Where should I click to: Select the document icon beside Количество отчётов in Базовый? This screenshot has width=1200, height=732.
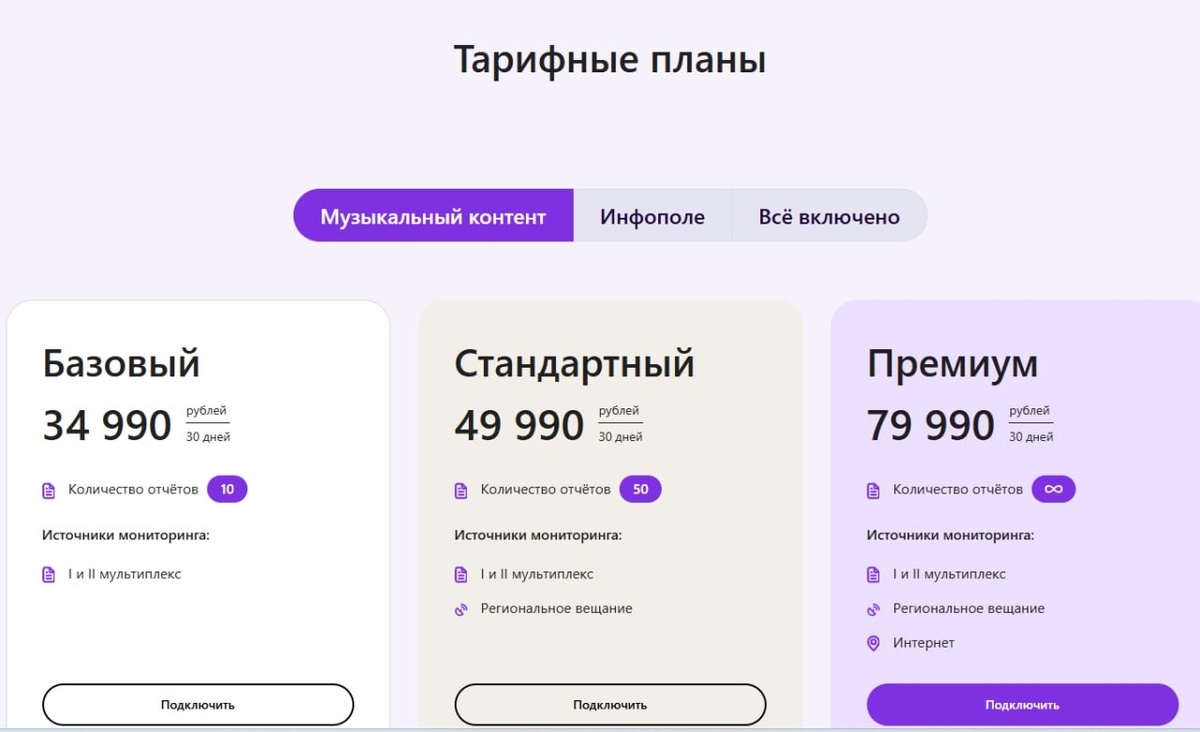pyautogui.click(x=47, y=489)
